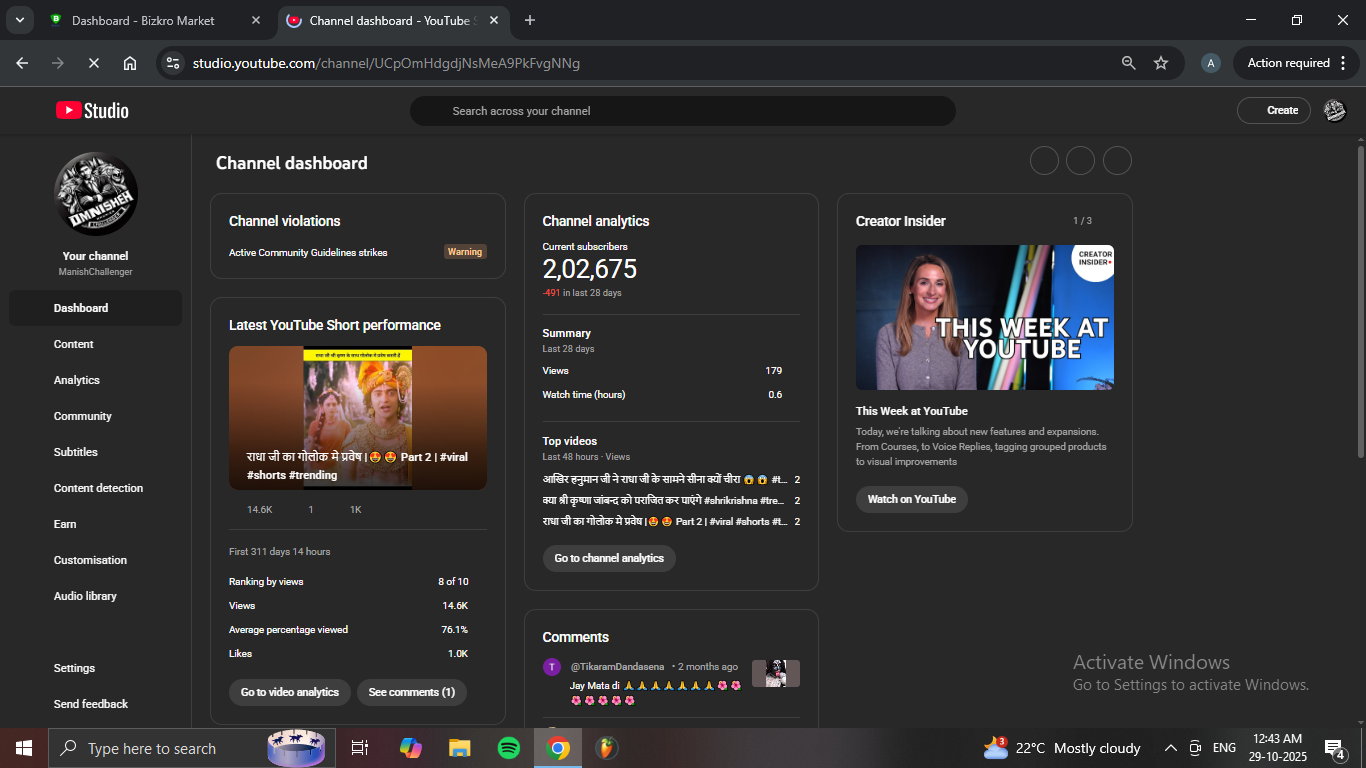The height and width of the screenshot is (768, 1366).
Task: View site information next to the URL
Action: tap(173, 63)
